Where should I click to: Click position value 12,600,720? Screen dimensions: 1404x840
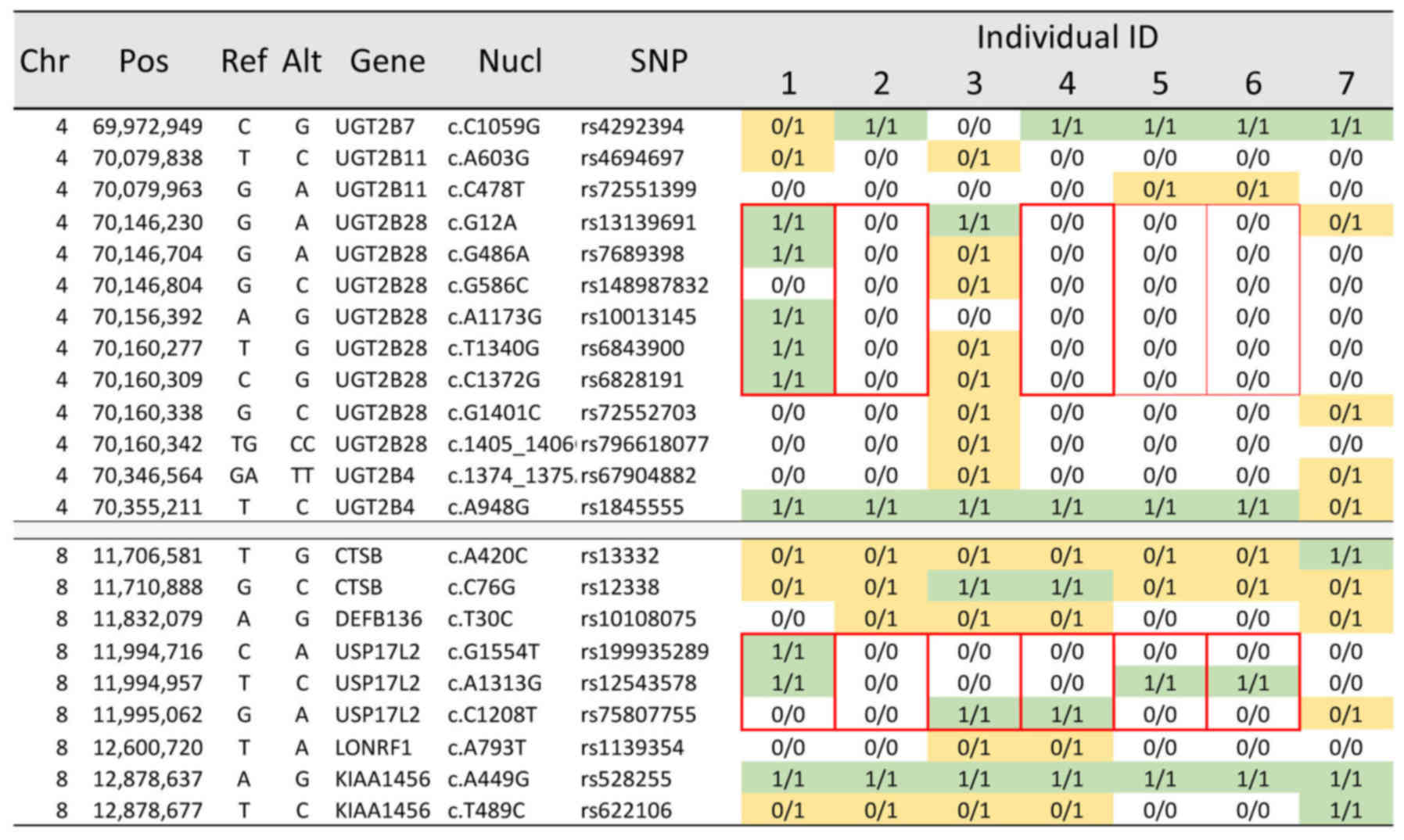(147, 748)
